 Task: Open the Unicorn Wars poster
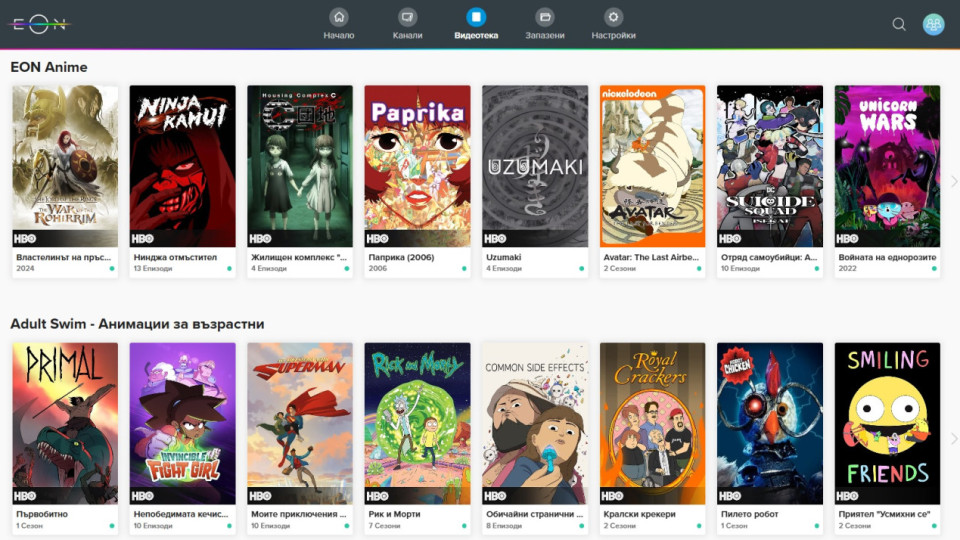[x=888, y=166]
